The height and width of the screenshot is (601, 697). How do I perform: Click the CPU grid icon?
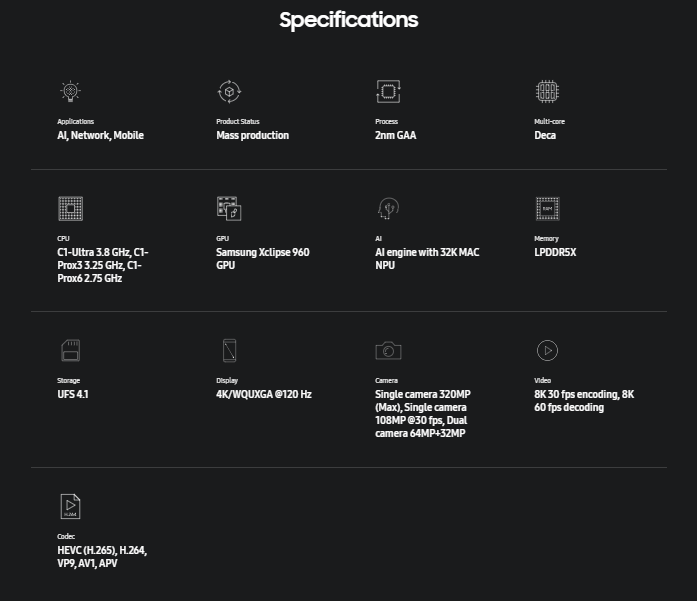click(70, 208)
